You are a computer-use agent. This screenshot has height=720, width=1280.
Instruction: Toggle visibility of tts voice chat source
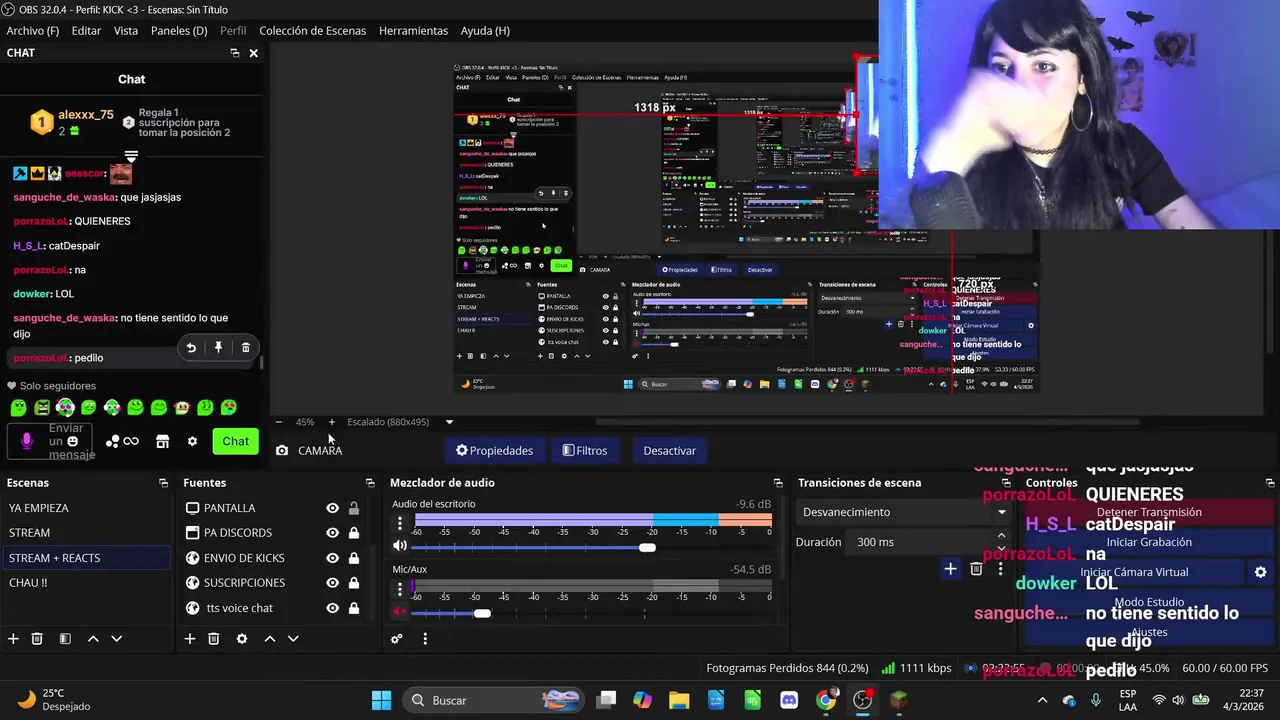pyautogui.click(x=332, y=608)
